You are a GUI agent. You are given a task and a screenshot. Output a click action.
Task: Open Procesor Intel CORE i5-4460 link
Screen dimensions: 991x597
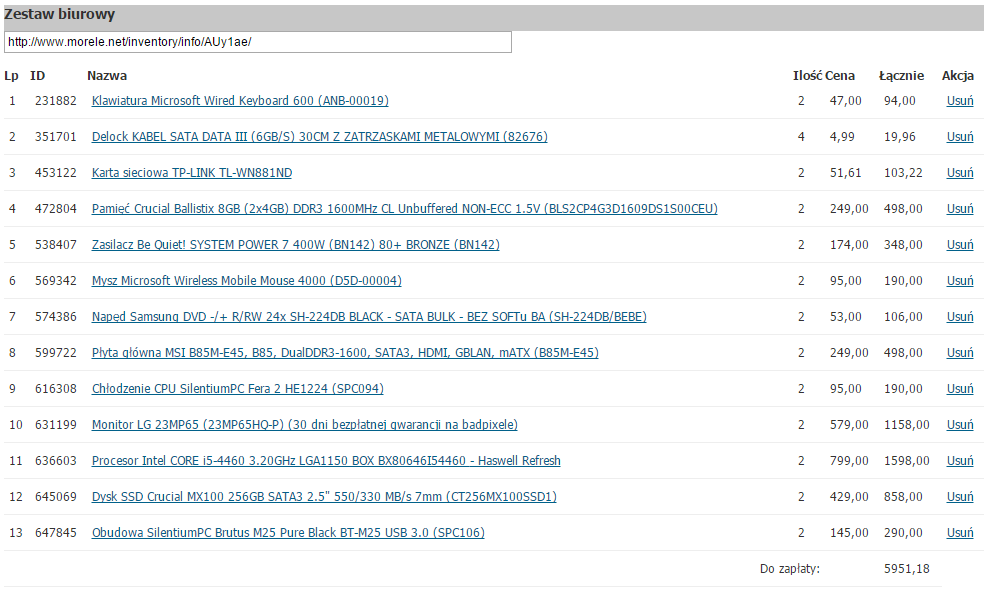326,461
